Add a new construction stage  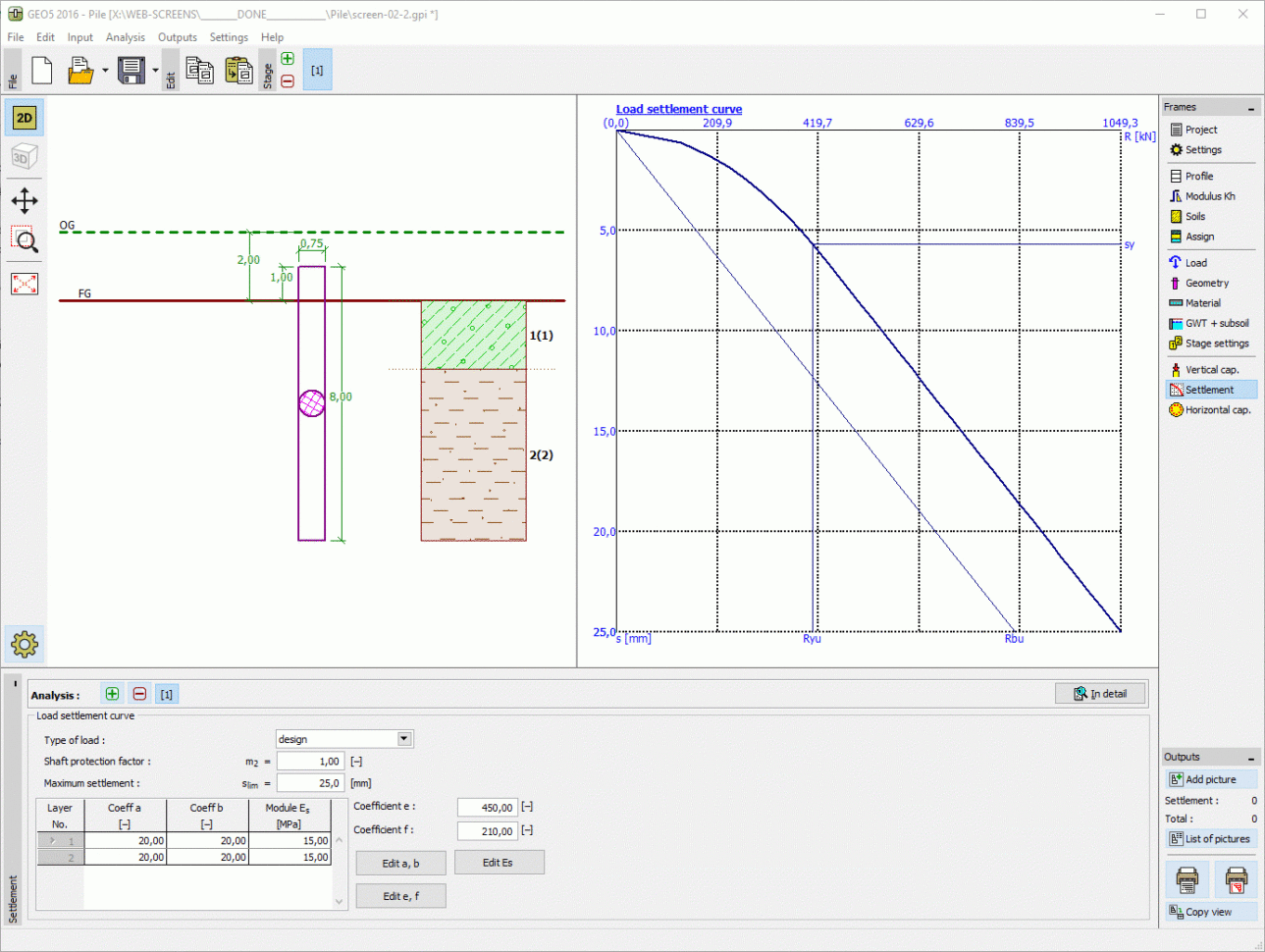[x=287, y=59]
